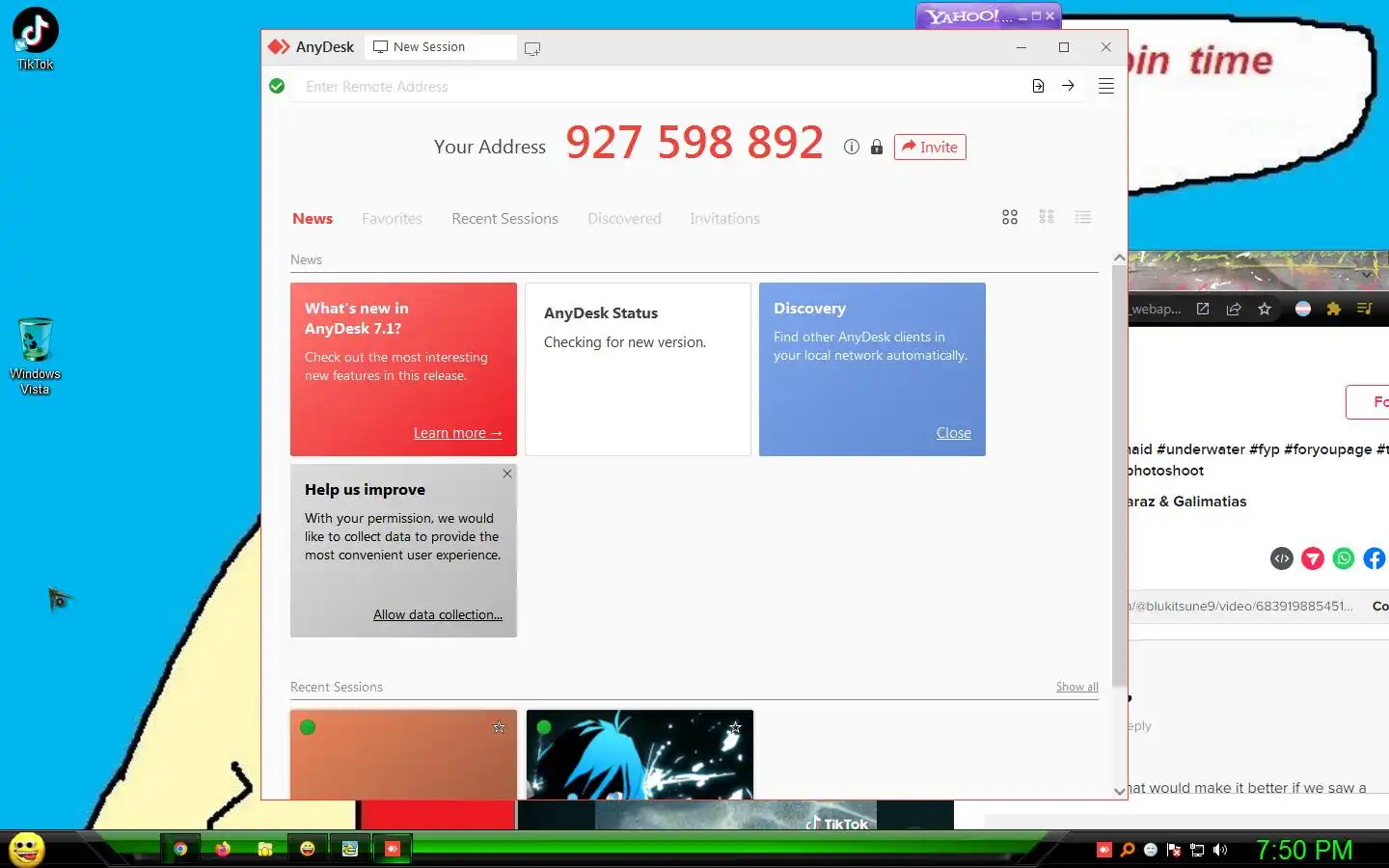Open the TikTok desktop shortcut
This screenshot has height=868, width=1389.
click(35, 39)
